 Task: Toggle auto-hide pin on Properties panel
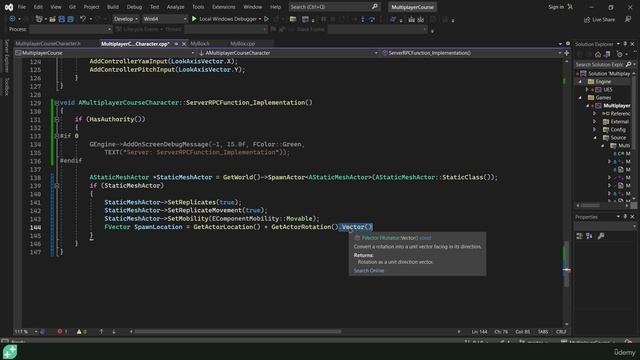click(625, 217)
